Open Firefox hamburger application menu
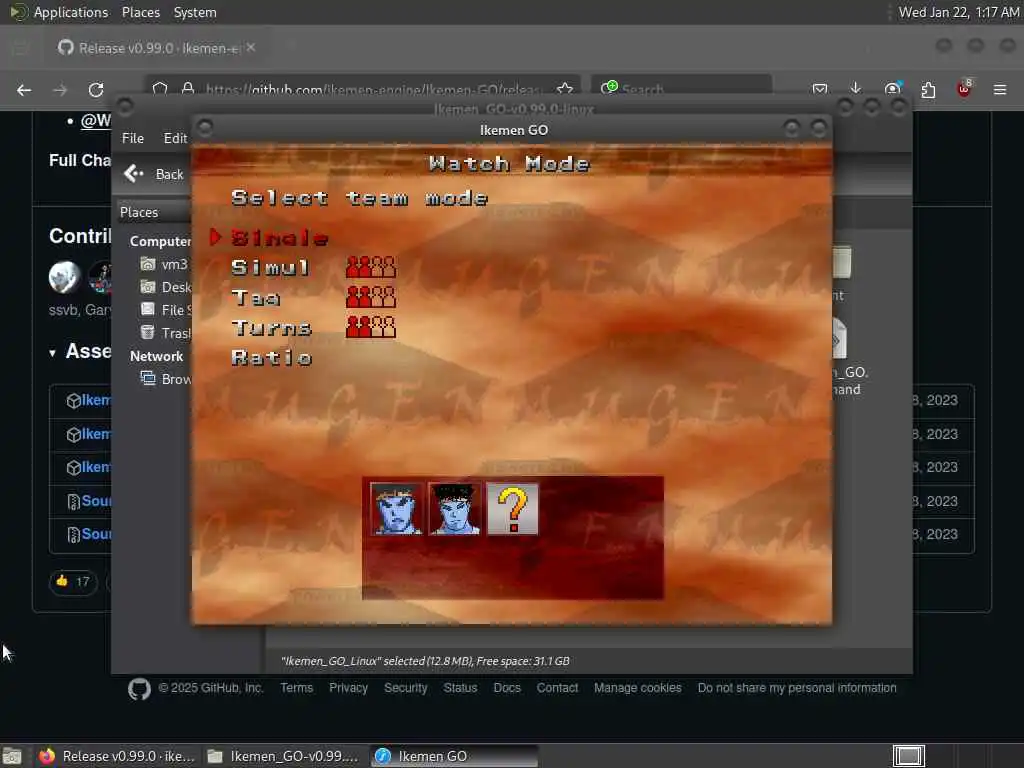This screenshot has width=1024, height=768. pyautogui.click(x=1000, y=89)
